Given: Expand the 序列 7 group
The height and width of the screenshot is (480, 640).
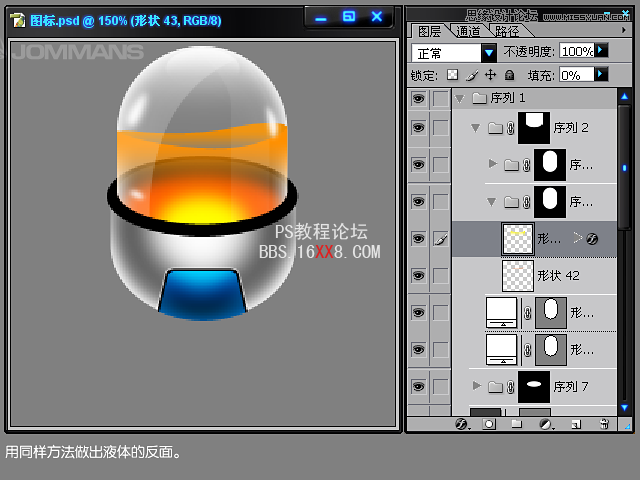Looking at the screenshot, I should tap(477, 385).
